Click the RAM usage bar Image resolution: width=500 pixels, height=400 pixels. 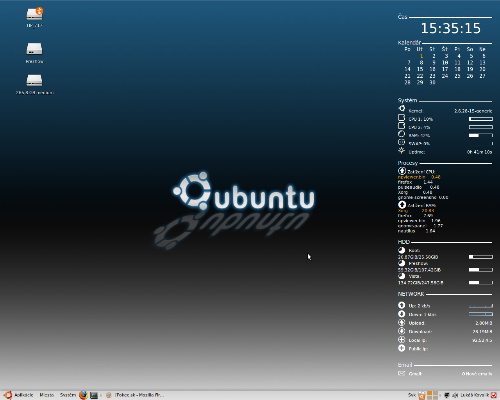(x=481, y=135)
